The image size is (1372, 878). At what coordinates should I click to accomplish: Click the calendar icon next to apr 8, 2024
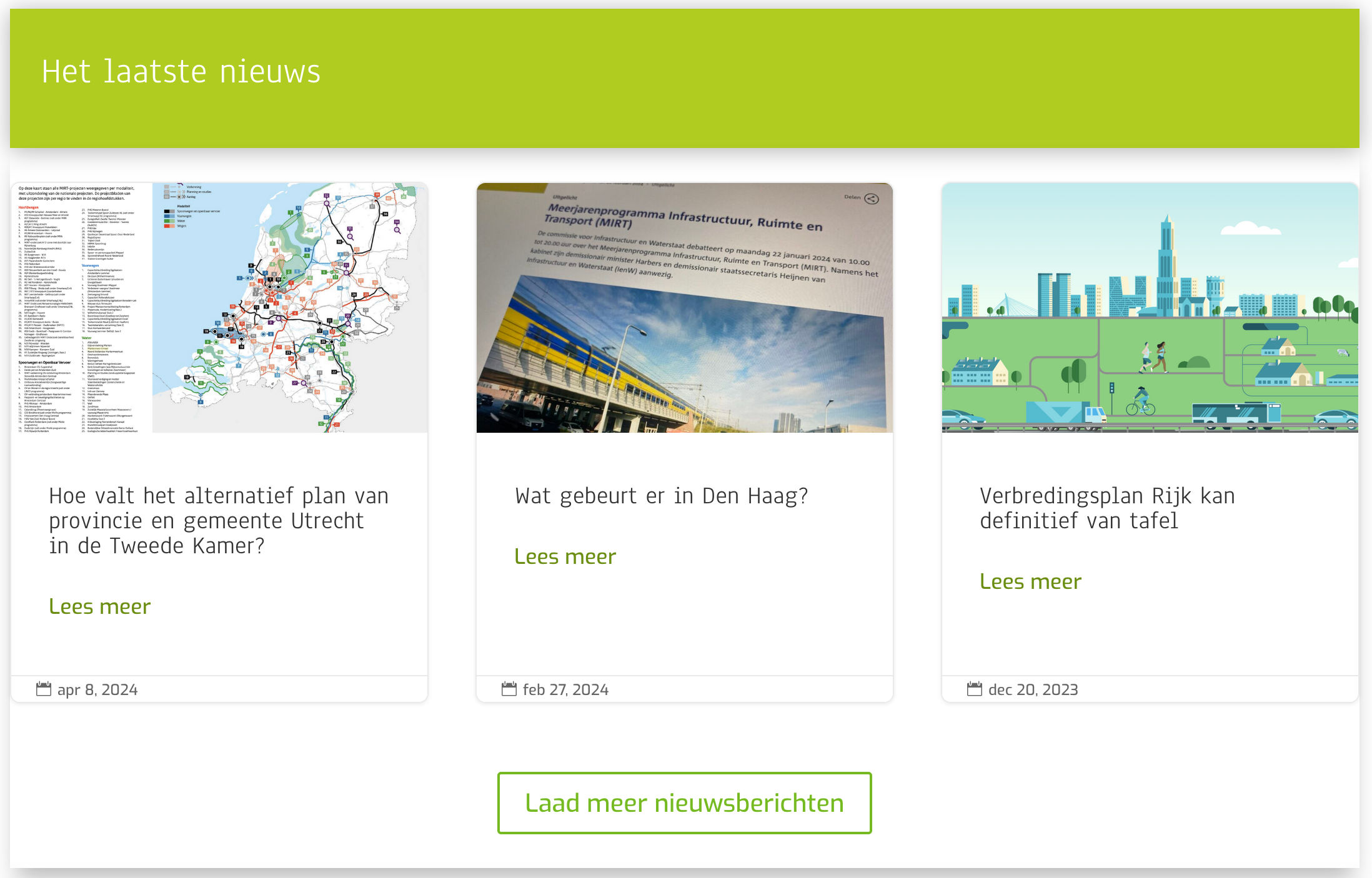(42, 689)
